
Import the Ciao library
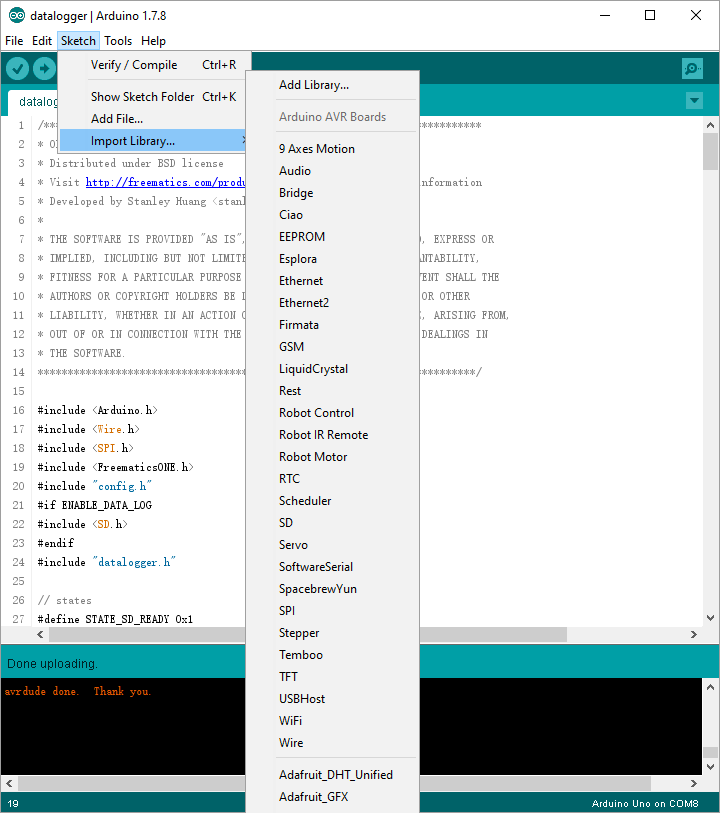332,215
